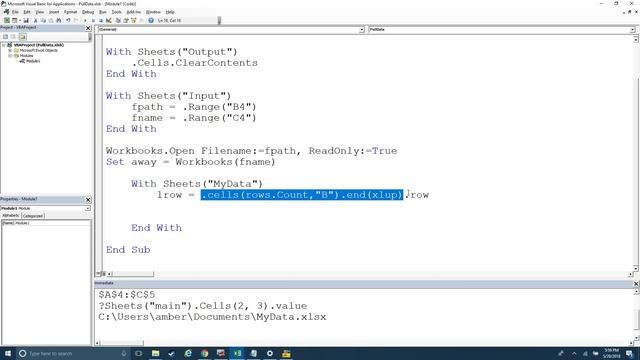640x360 pixels.
Task: Open the Debug menu
Action: pos(88,12)
